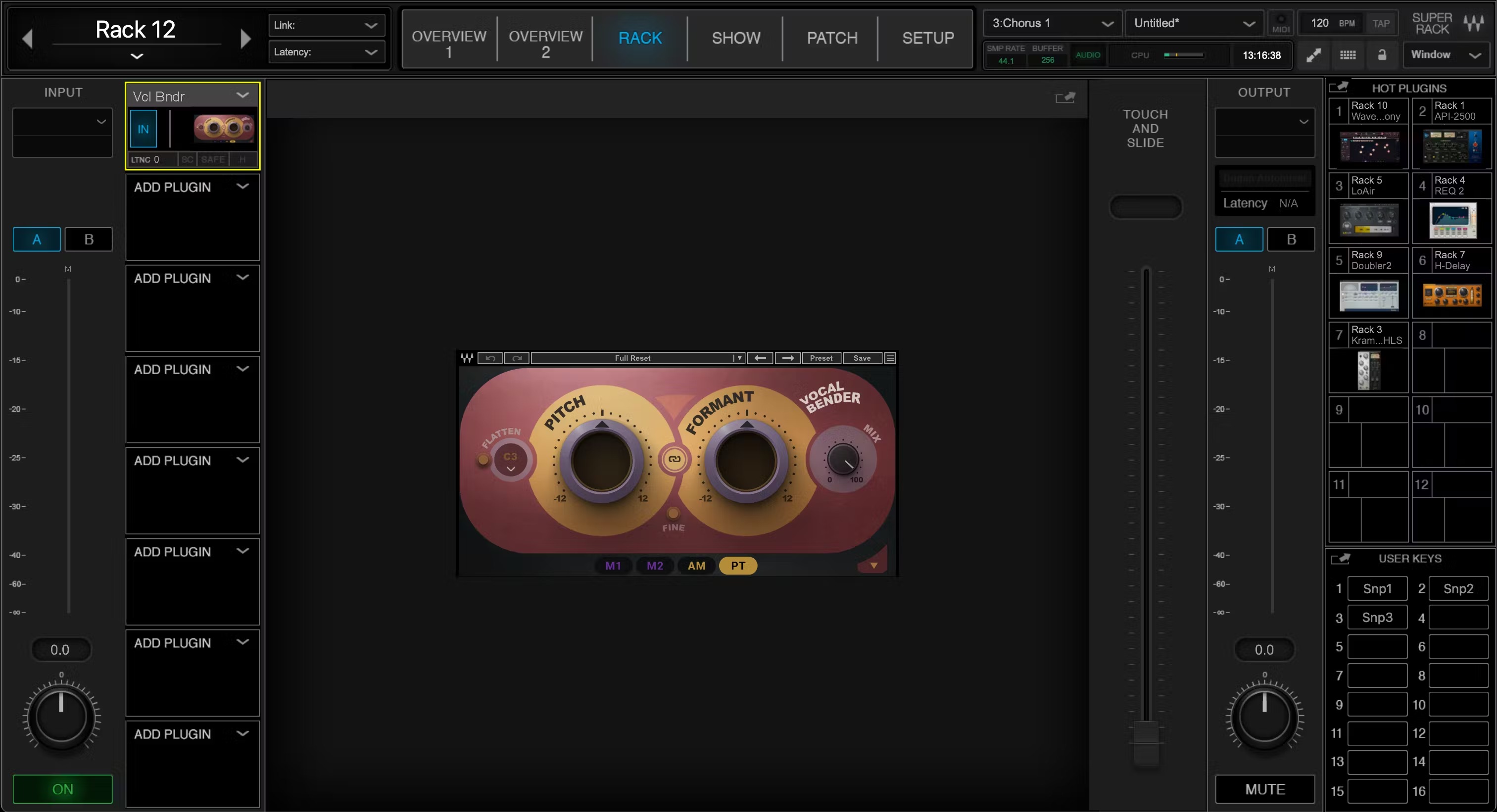The height and width of the screenshot is (812, 1497).
Task: Click the plugin Save button
Action: pyautogui.click(x=863, y=358)
